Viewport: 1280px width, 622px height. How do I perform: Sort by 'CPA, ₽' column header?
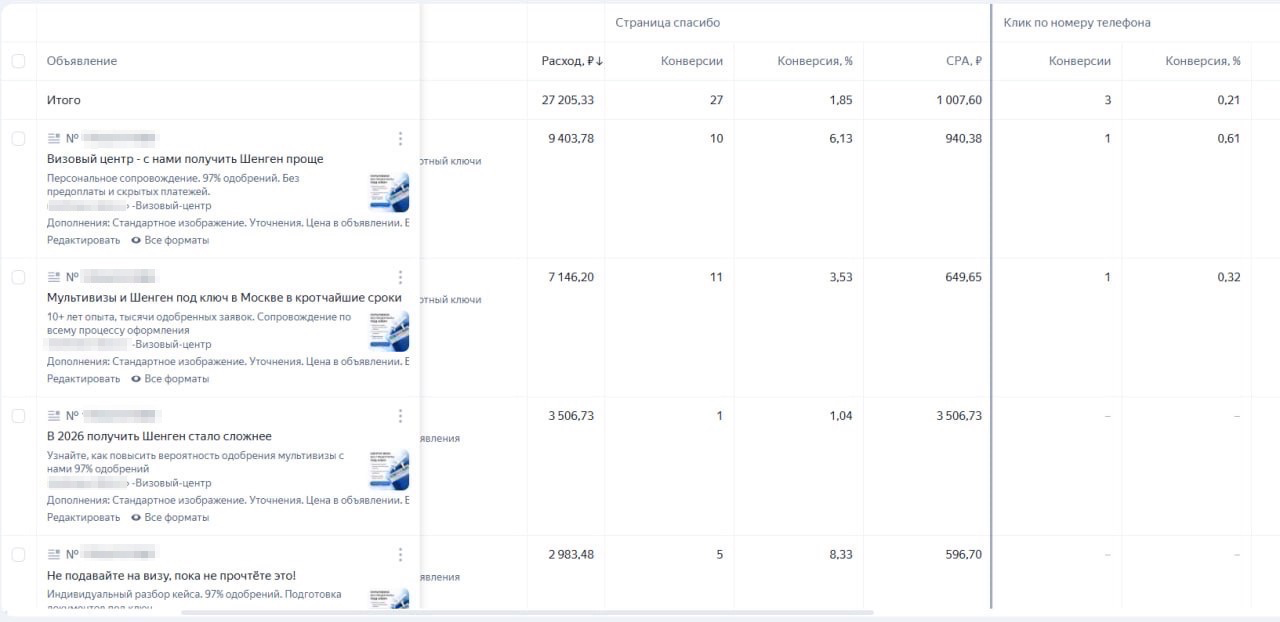(x=963, y=61)
